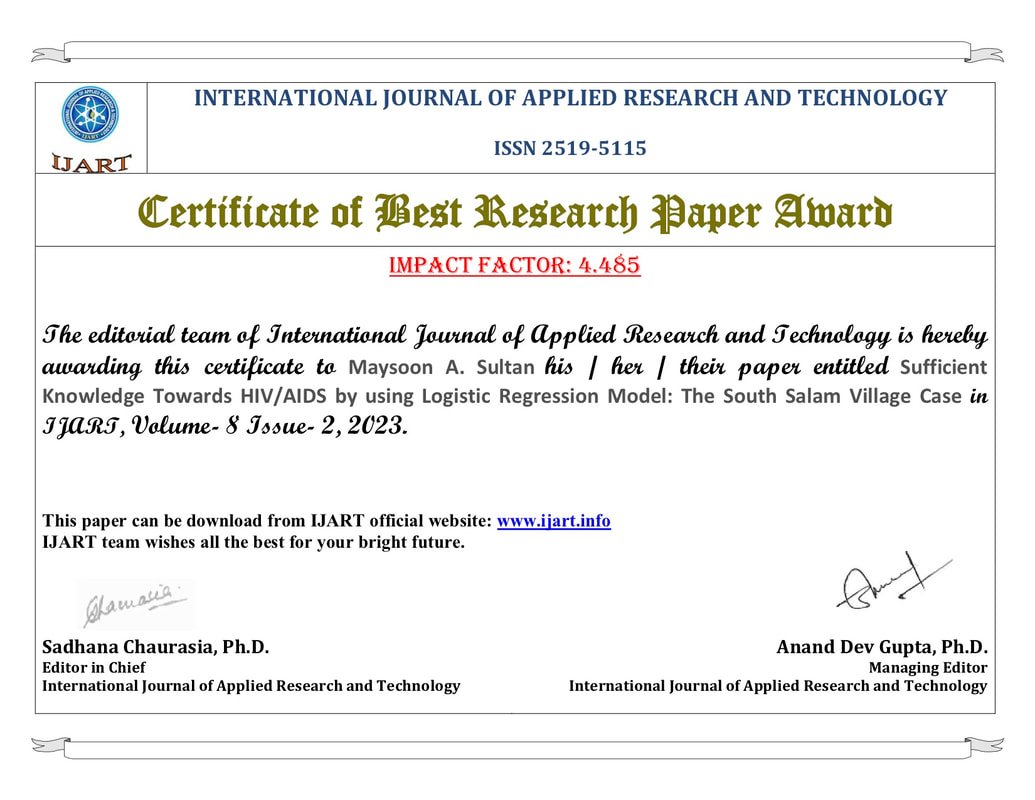Click the 'IJART team wishes all the best' line
The height and width of the screenshot is (800, 1035).
253,543
